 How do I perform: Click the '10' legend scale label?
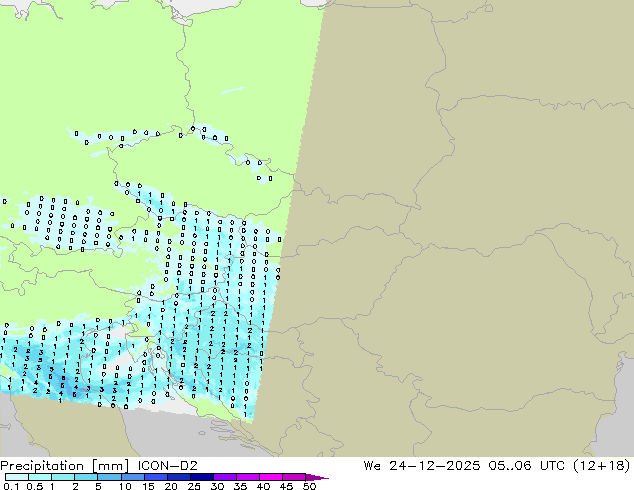125,486
